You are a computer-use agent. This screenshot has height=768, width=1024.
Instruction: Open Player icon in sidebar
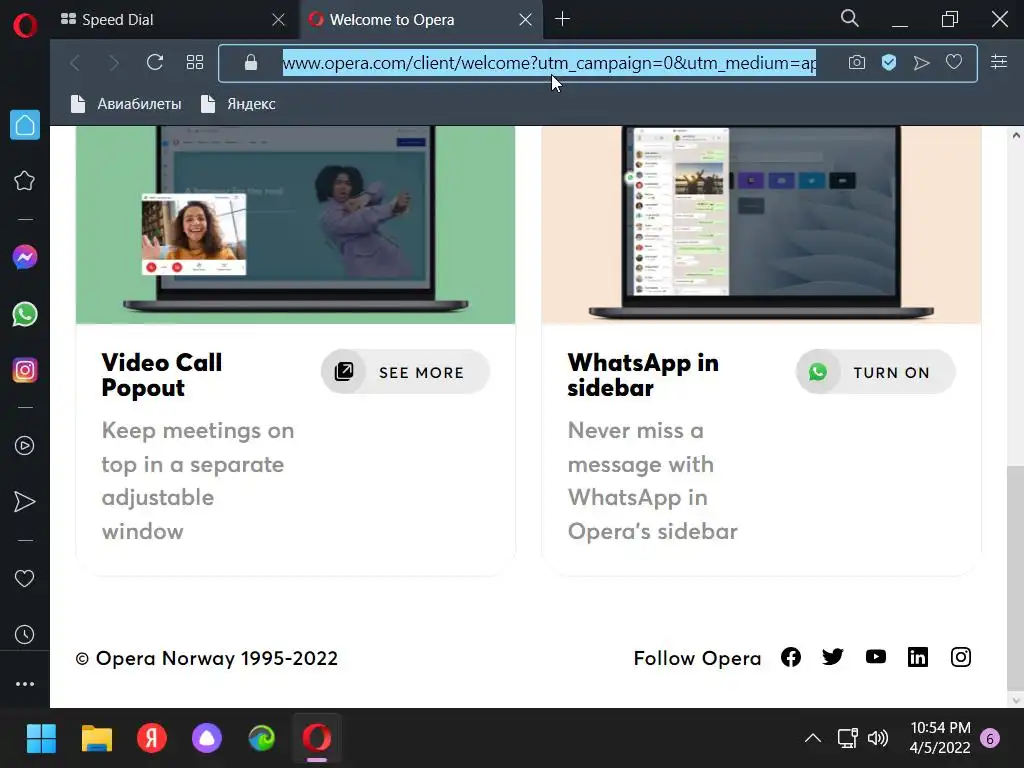click(25, 445)
